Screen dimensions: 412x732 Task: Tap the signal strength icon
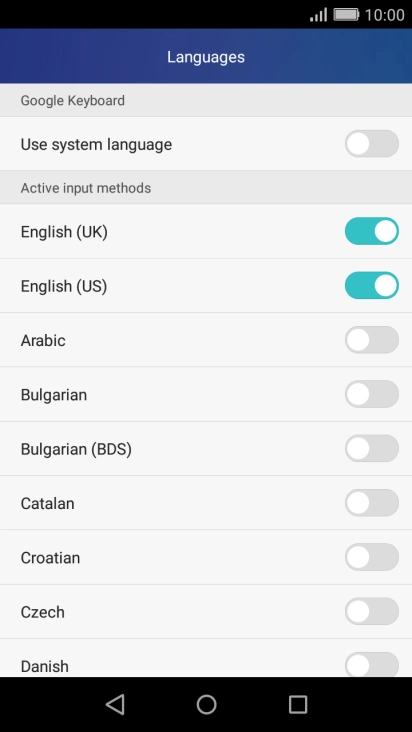point(318,15)
